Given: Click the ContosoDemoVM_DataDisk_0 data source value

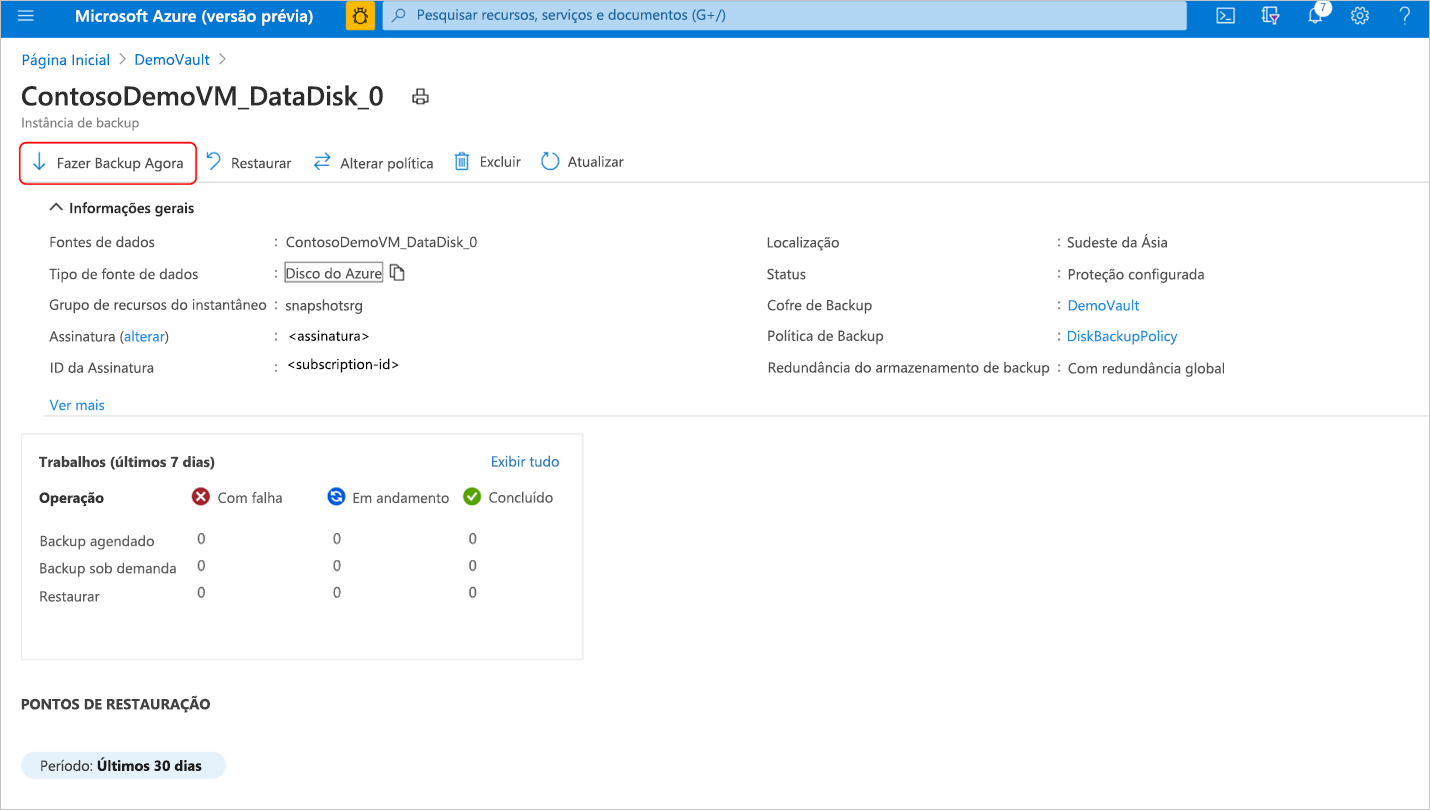Looking at the screenshot, I should coord(381,242).
